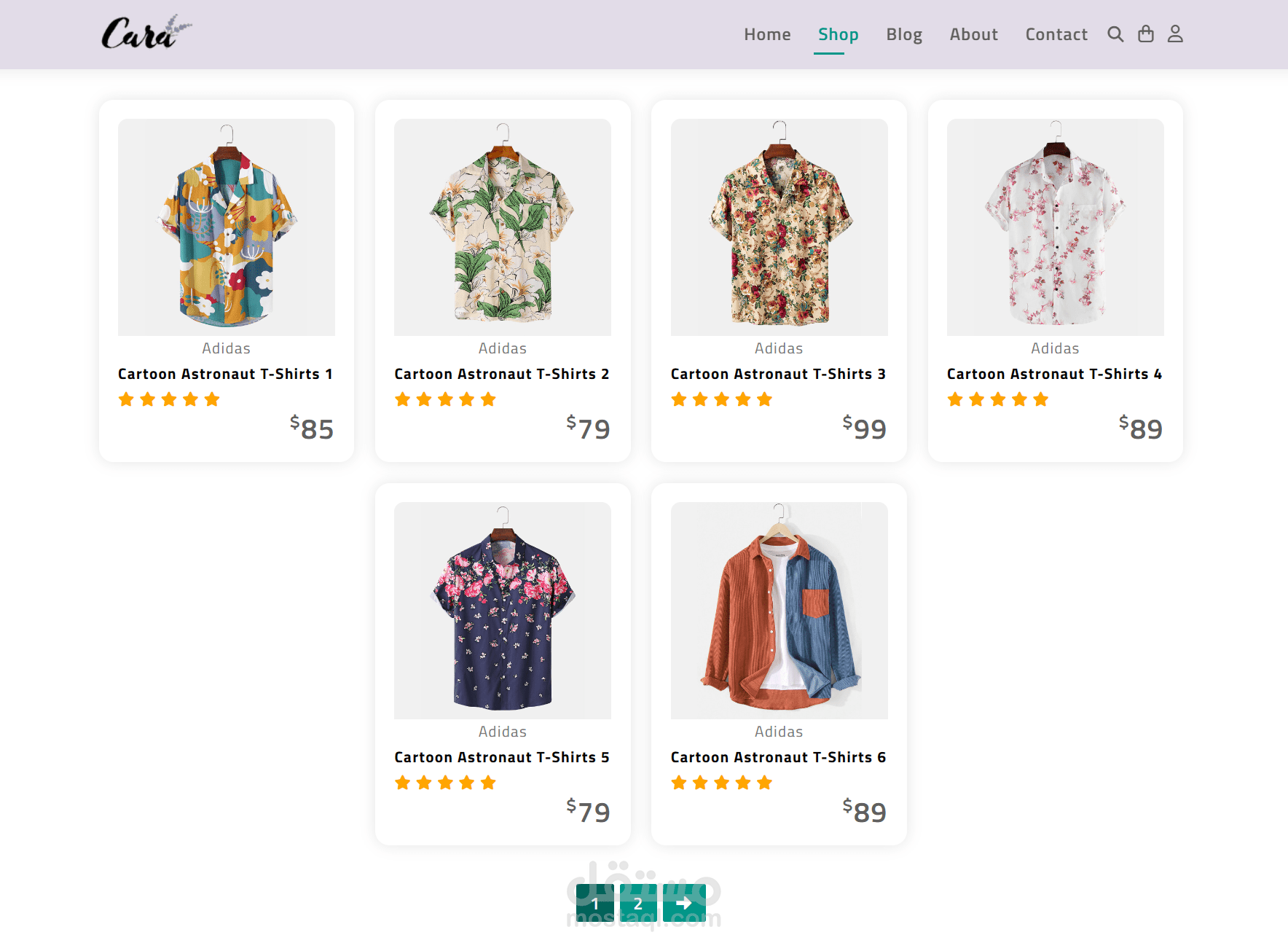
Task: Click star rating of T-Shirts 6
Action: 721,783
